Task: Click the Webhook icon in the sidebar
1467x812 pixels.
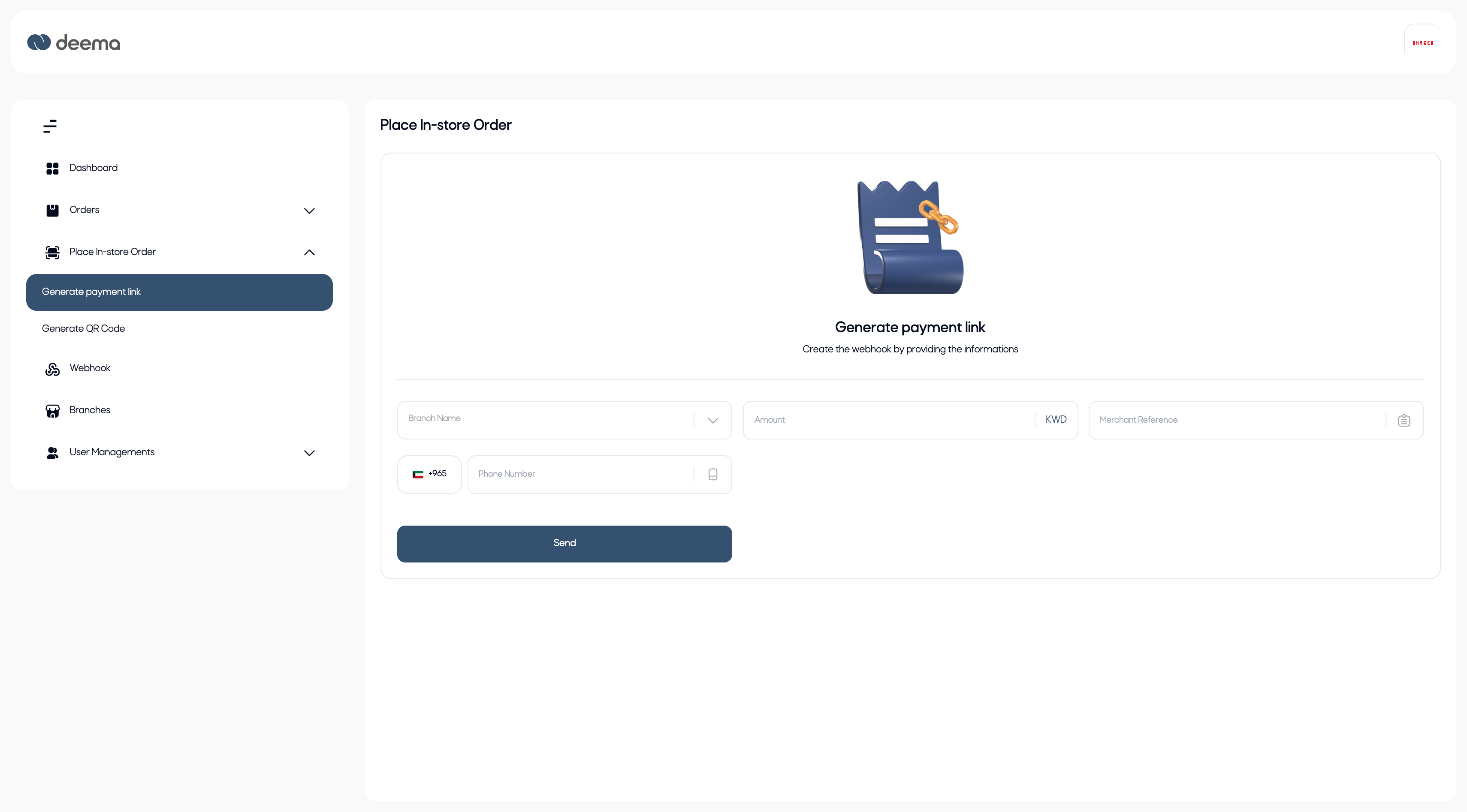Action: [52, 369]
